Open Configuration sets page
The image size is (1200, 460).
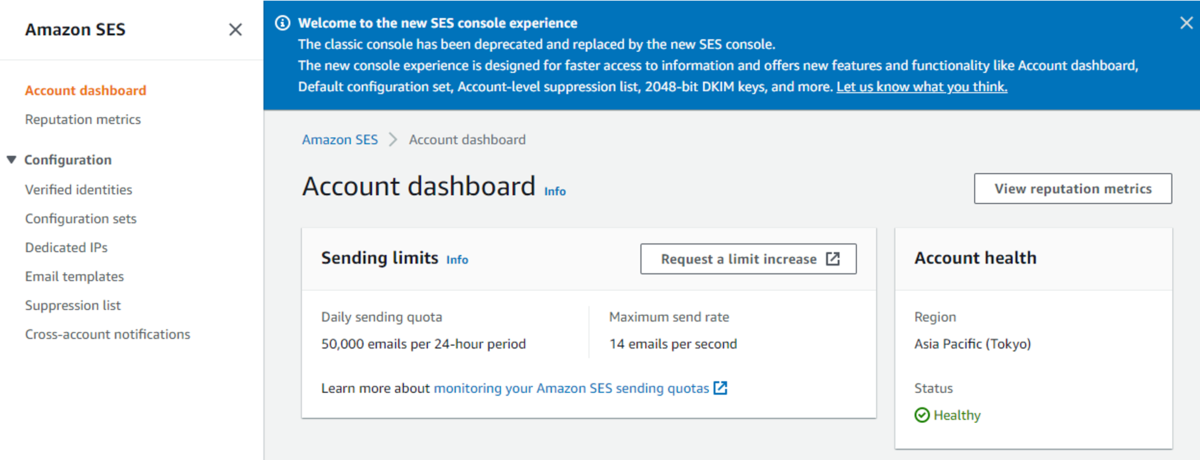pyautogui.click(x=81, y=219)
